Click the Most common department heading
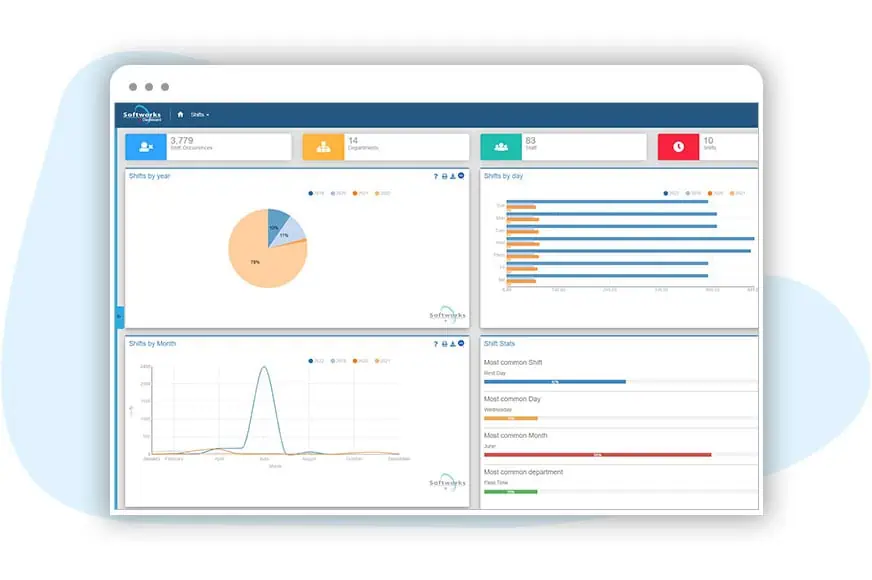The height and width of the screenshot is (580, 872). pyautogui.click(x=523, y=472)
